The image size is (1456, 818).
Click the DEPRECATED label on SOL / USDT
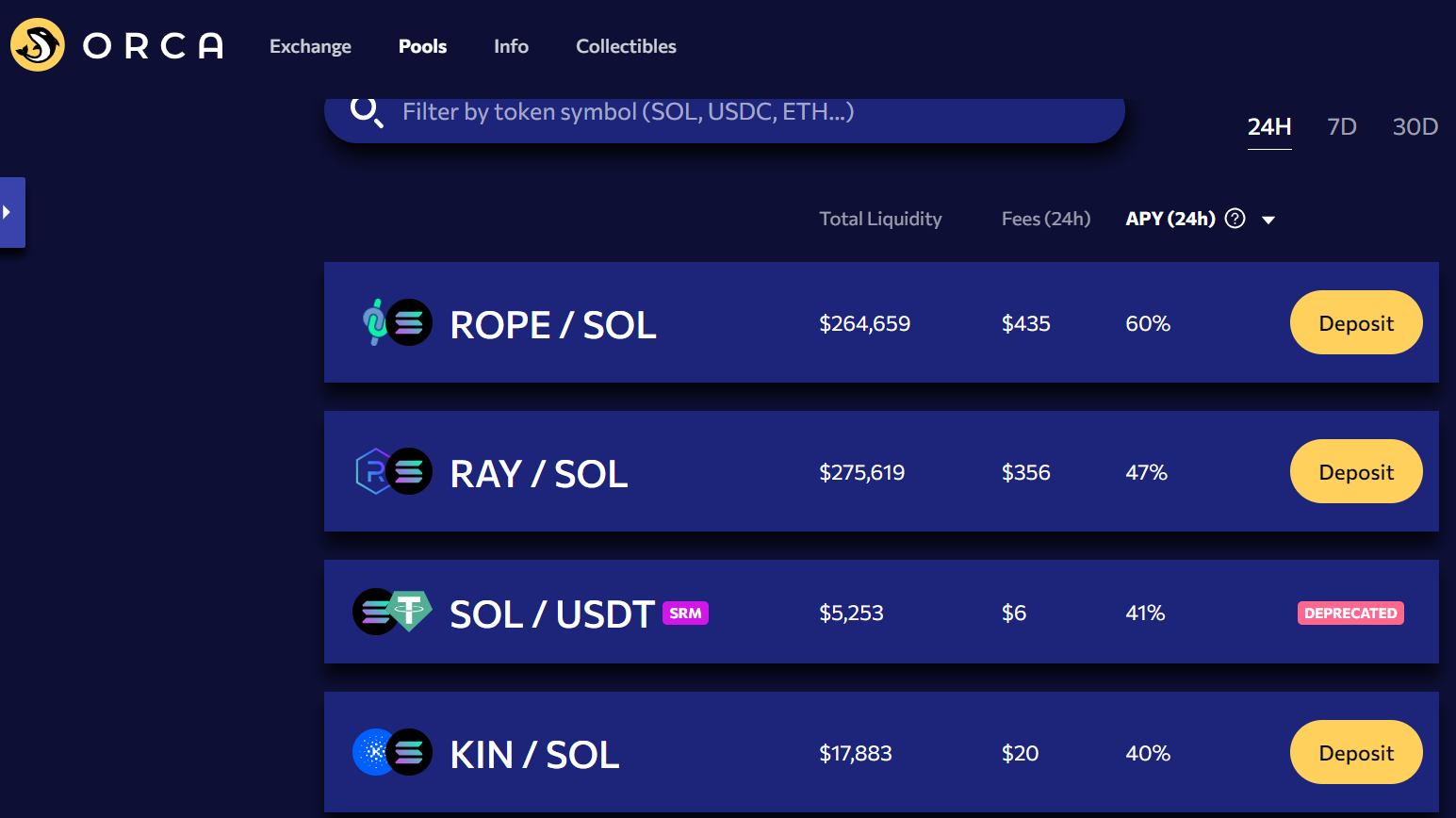tap(1350, 613)
